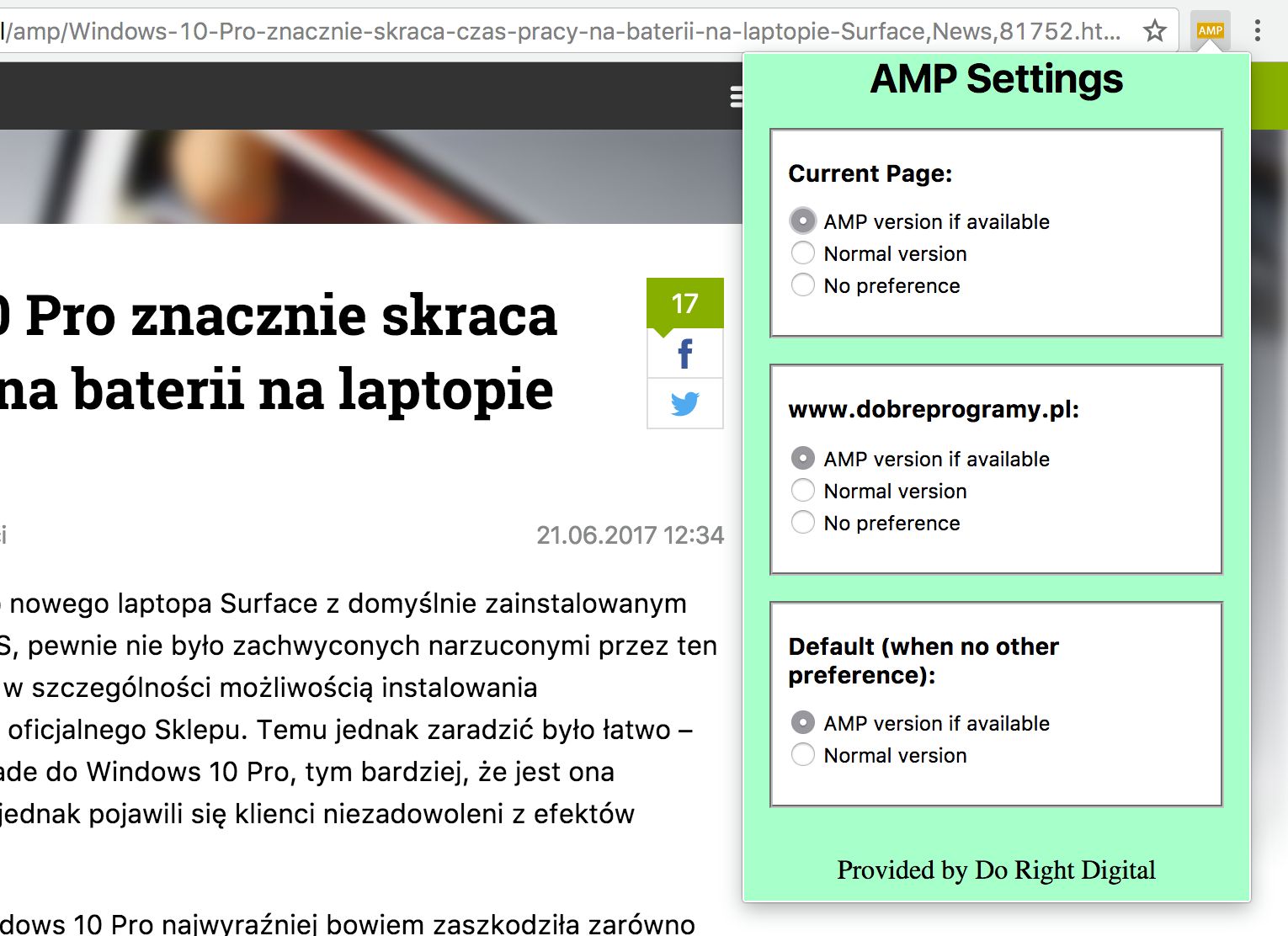Select Normal version for Current Page
The width and height of the screenshot is (1288, 936).
click(803, 253)
